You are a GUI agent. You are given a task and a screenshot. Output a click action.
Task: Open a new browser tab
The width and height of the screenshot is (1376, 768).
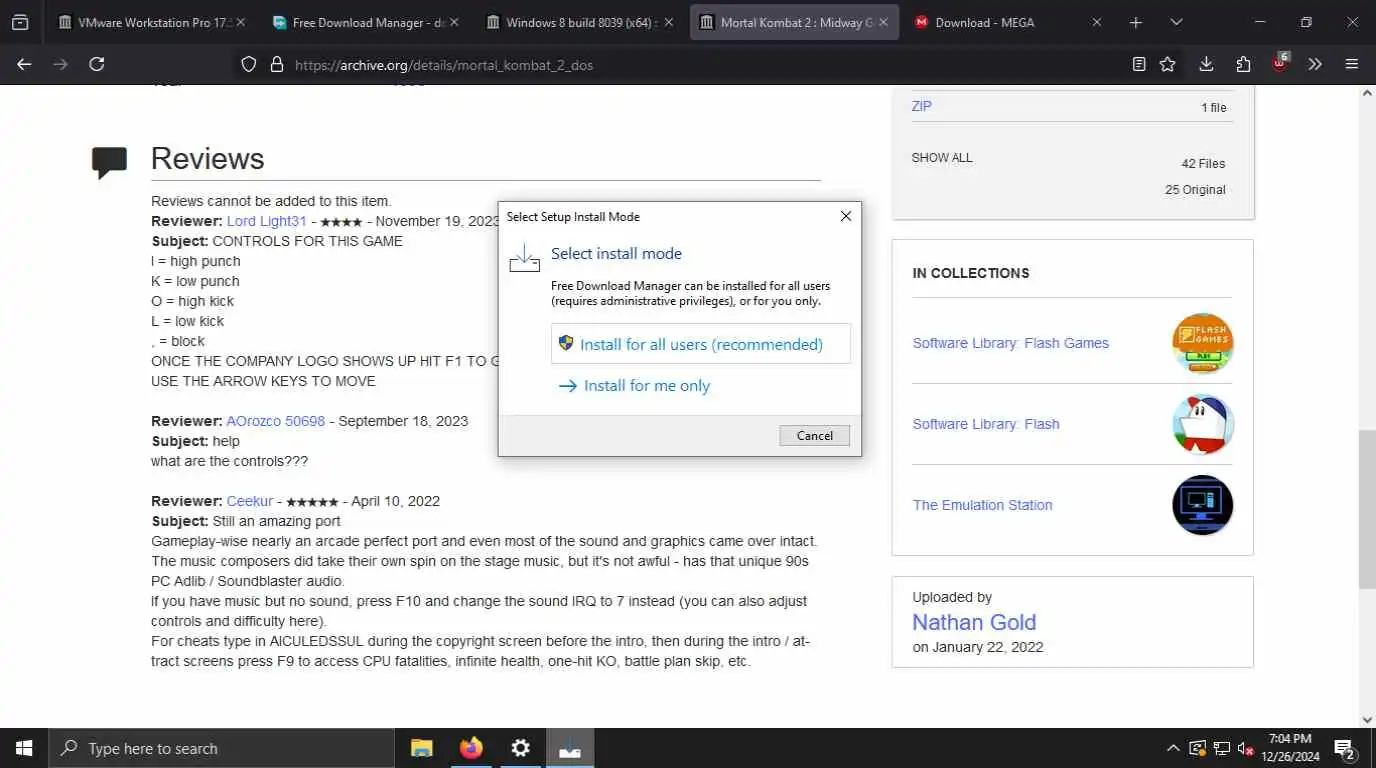1136,22
